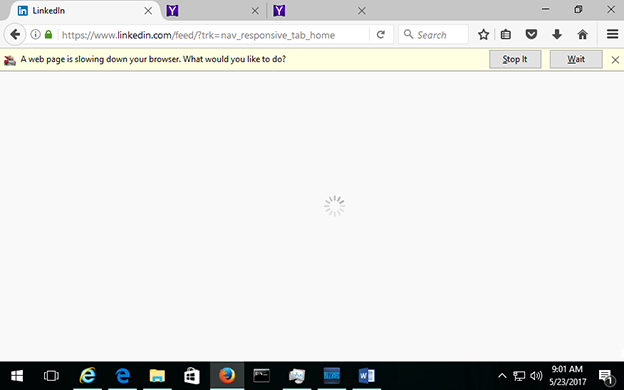Open the performance monitor app in taskbar
This screenshot has height=390, width=624.
297,376
